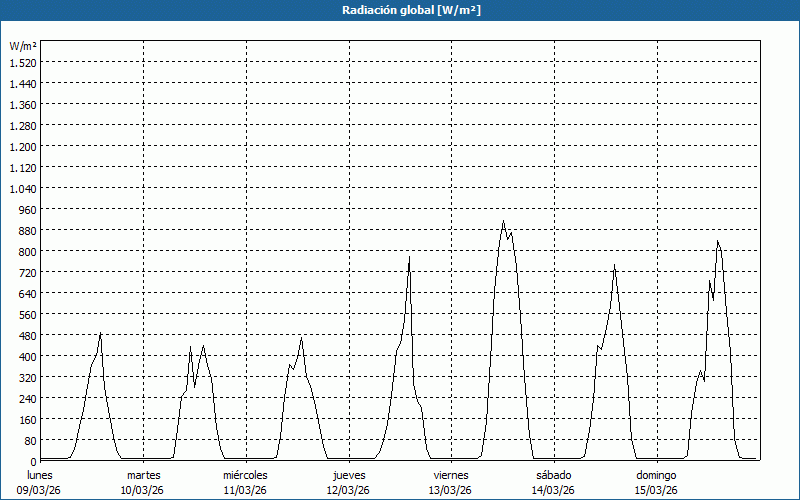
Task: Select the 1.040 y-axis value
Action: (x=23, y=188)
